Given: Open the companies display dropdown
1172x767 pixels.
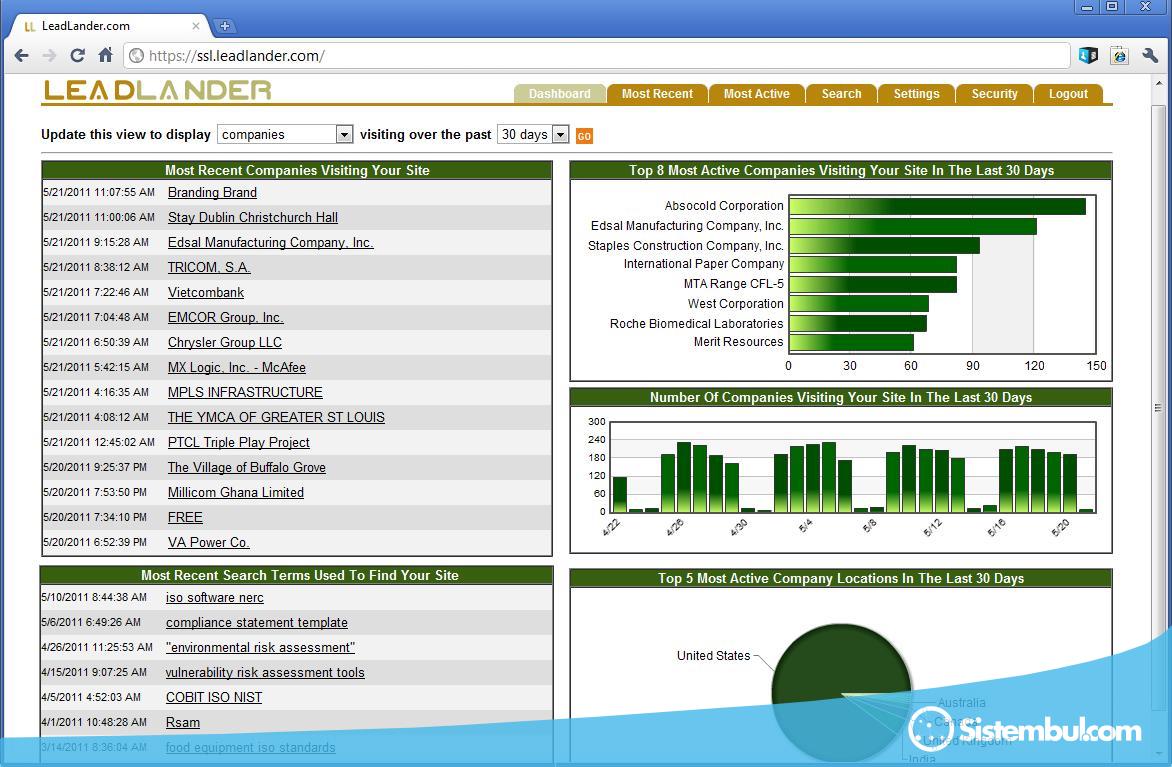Looking at the screenshot, I should (285, 134).
